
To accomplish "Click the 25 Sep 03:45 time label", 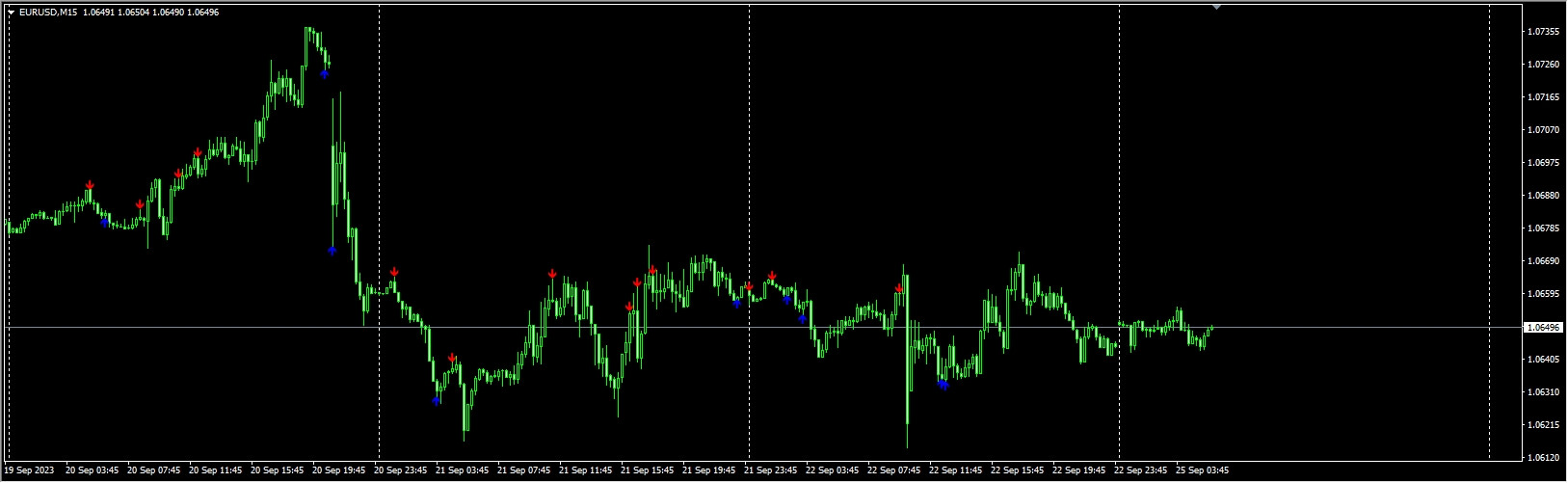I will click(x=1202, y=470).
